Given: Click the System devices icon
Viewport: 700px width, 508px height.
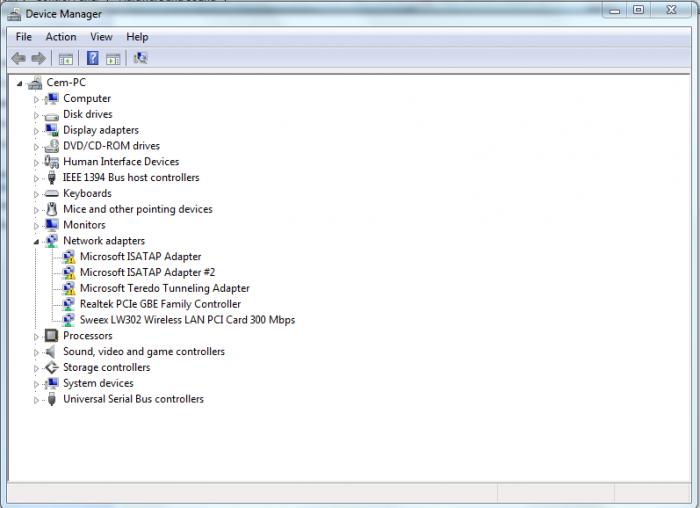Looking at the screenshot, I should tap(52, 383).
